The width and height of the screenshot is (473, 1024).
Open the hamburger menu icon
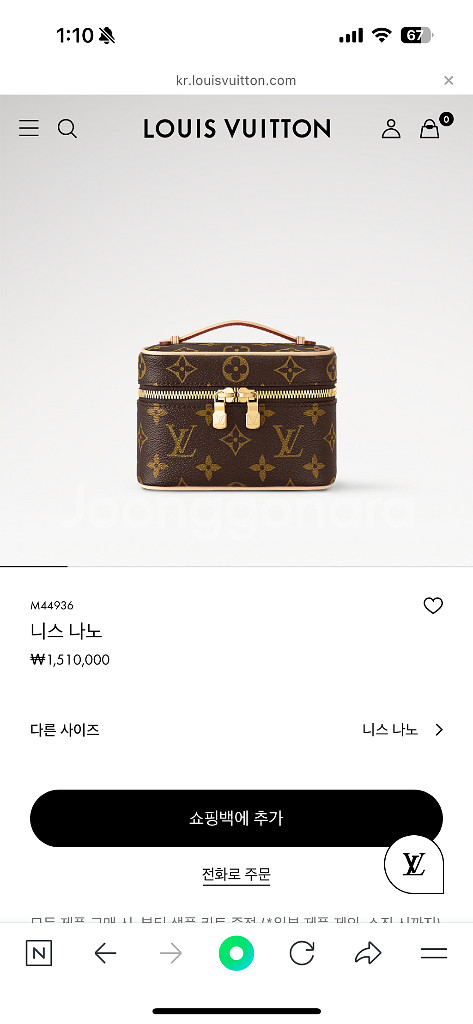(x=29, y=128)
